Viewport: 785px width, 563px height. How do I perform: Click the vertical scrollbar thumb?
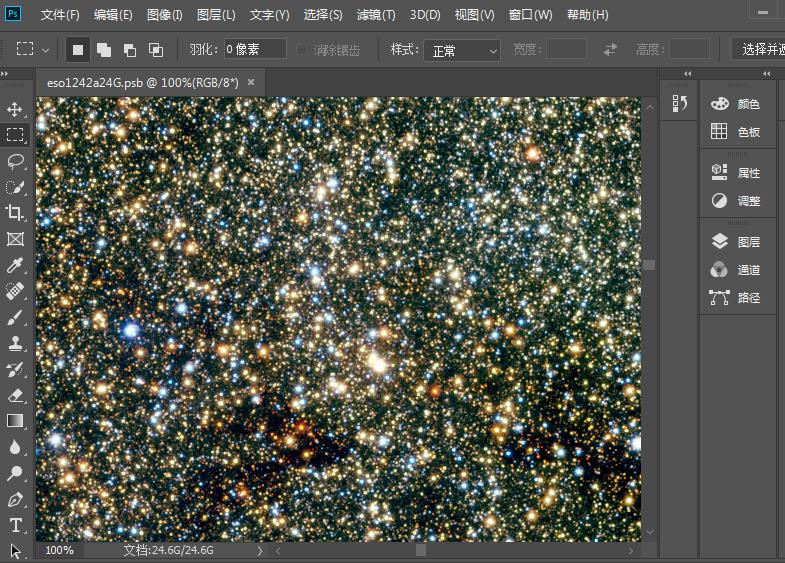point(649,265)
